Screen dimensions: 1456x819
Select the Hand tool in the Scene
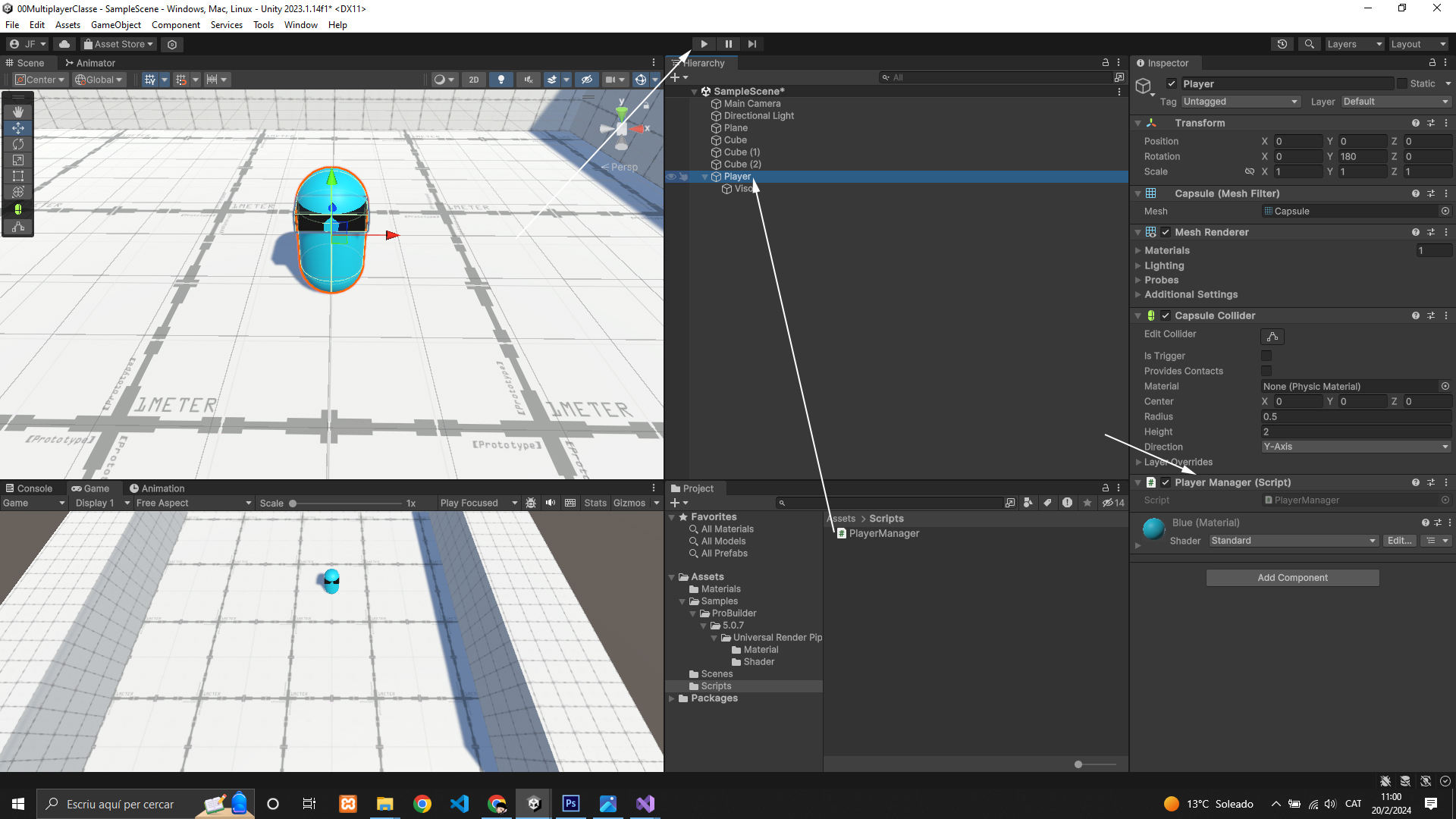18,111
